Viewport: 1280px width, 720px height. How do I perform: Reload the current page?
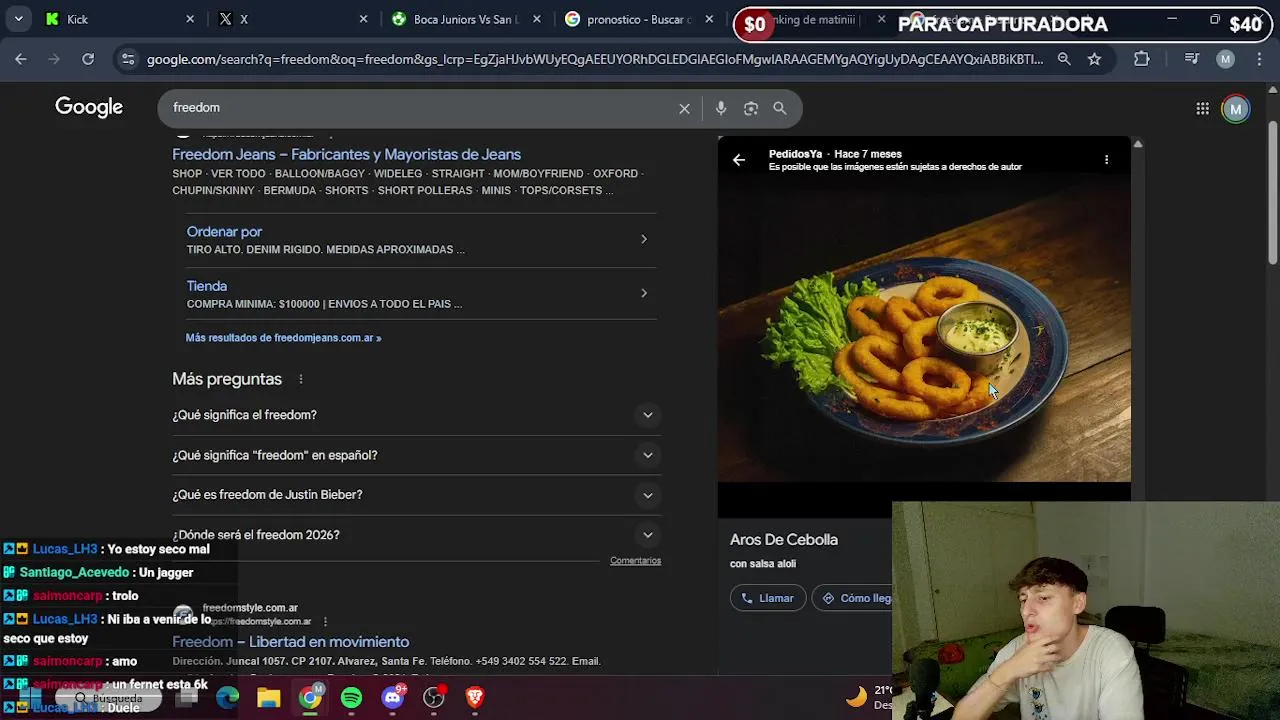coord(88,59)
